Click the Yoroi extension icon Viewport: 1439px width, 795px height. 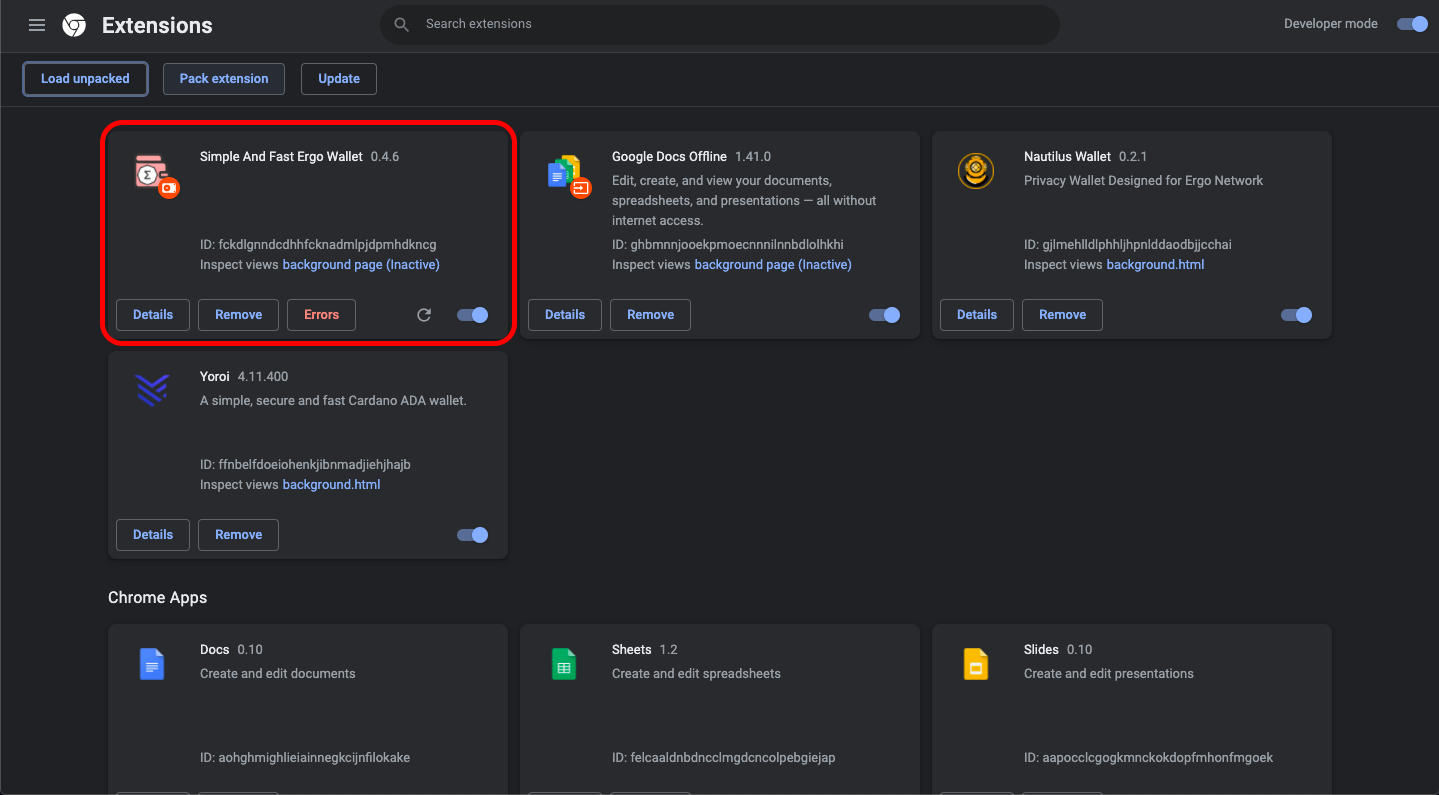(x=152, y=390)
